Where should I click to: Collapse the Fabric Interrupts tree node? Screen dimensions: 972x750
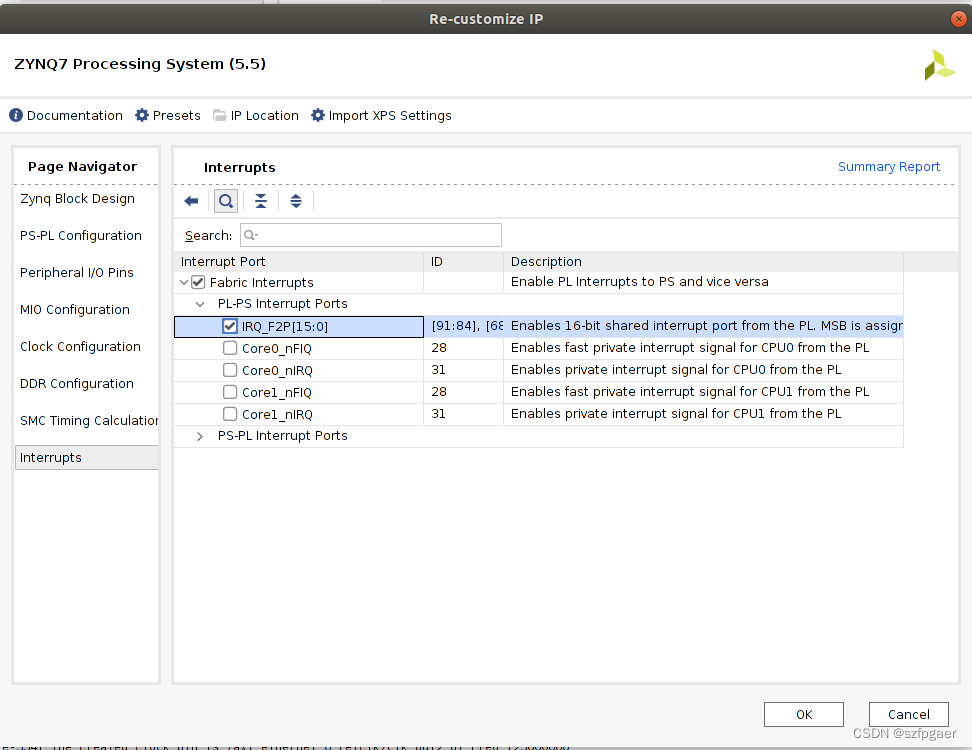point(183,283)
